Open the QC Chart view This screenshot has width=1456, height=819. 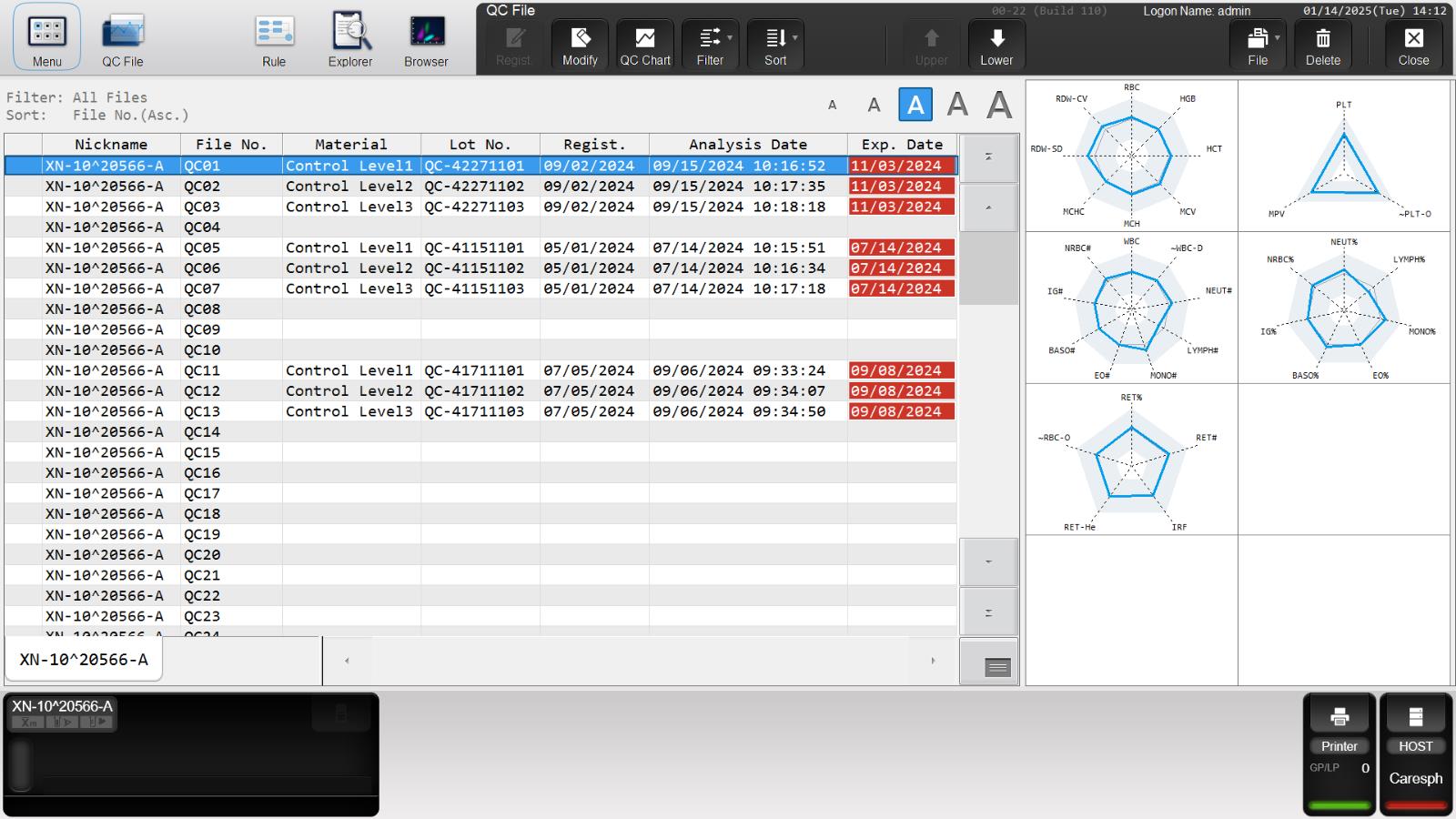[645, 45]
